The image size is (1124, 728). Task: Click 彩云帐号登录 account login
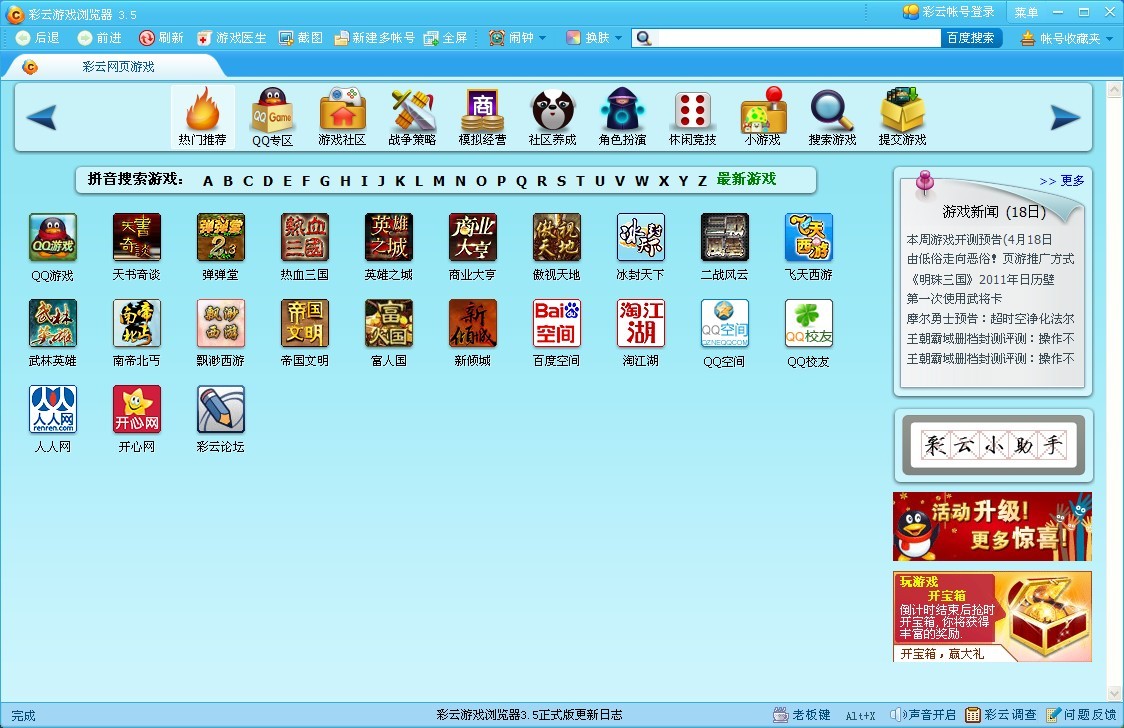(x=949, y=12)
